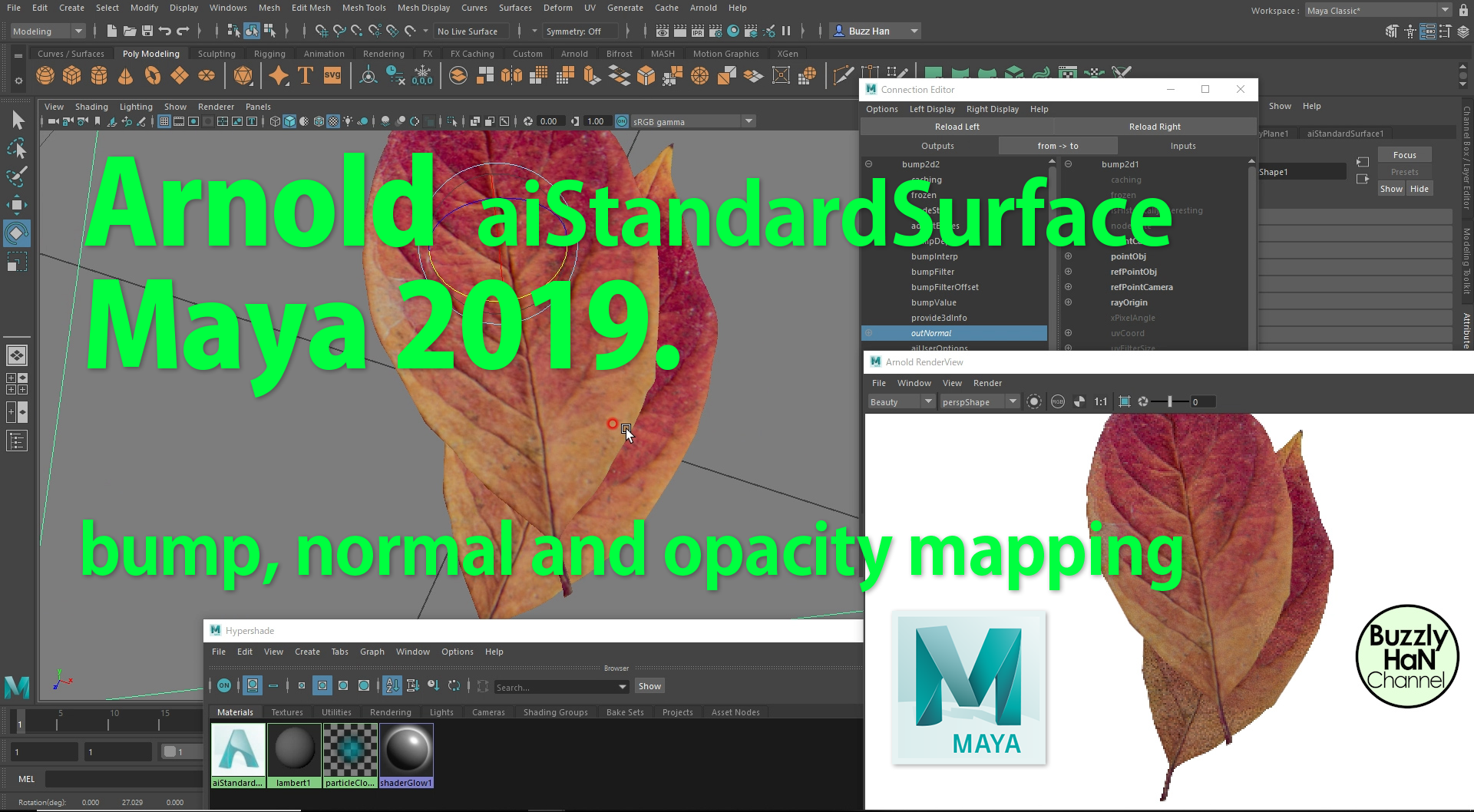Toggle the viewport grid display
The image size is (1474, 812).
[x=164, y=121]
